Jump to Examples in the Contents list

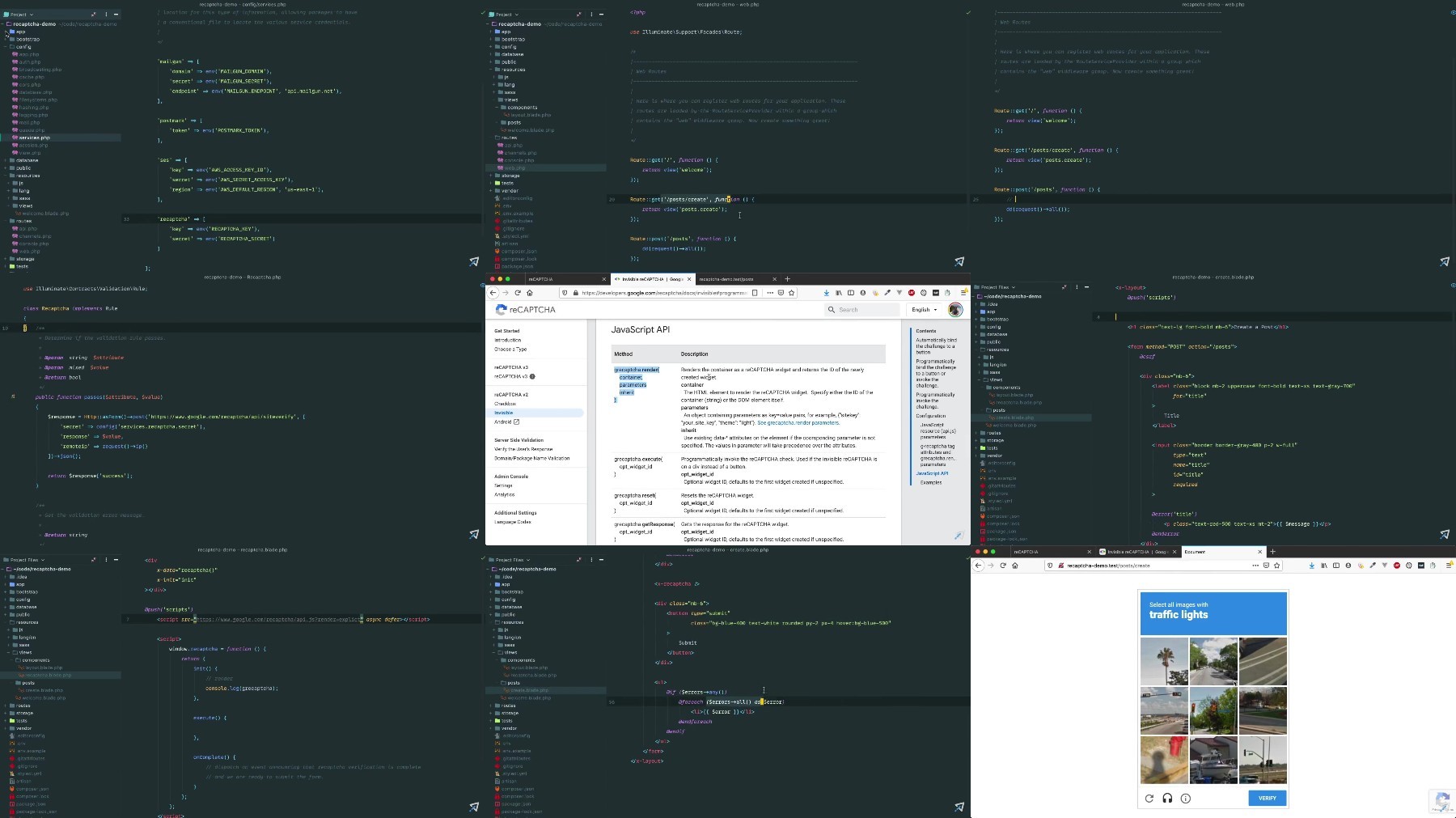point(930,482)
